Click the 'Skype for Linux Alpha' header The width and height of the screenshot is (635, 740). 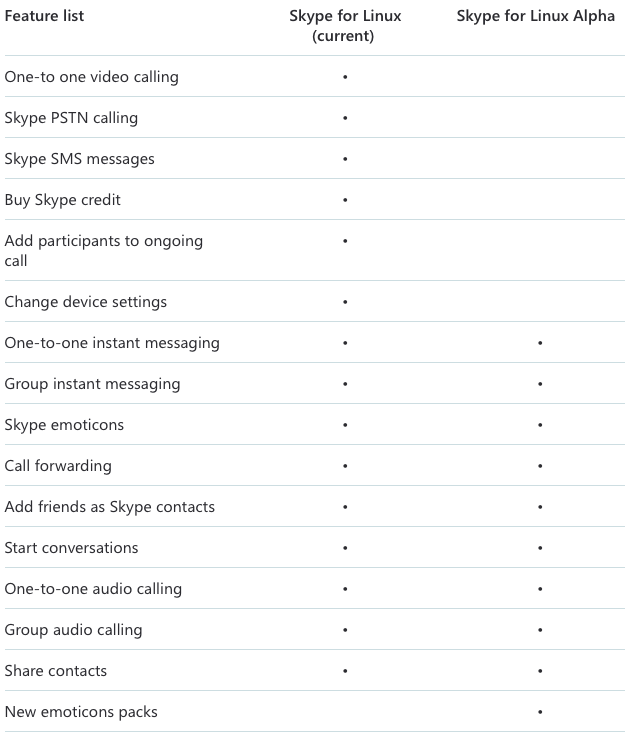[x=535, y=16]
